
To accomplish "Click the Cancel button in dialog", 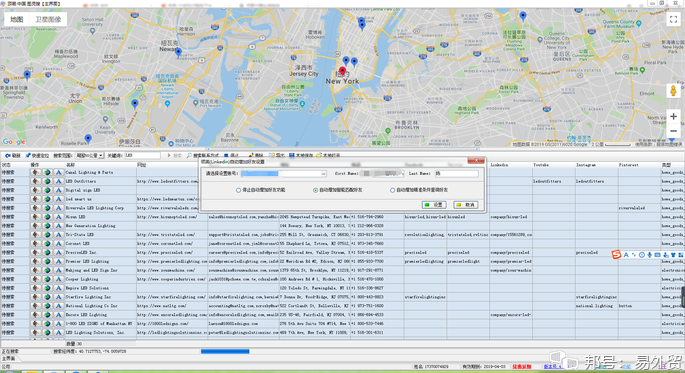I will coord(466,205).
